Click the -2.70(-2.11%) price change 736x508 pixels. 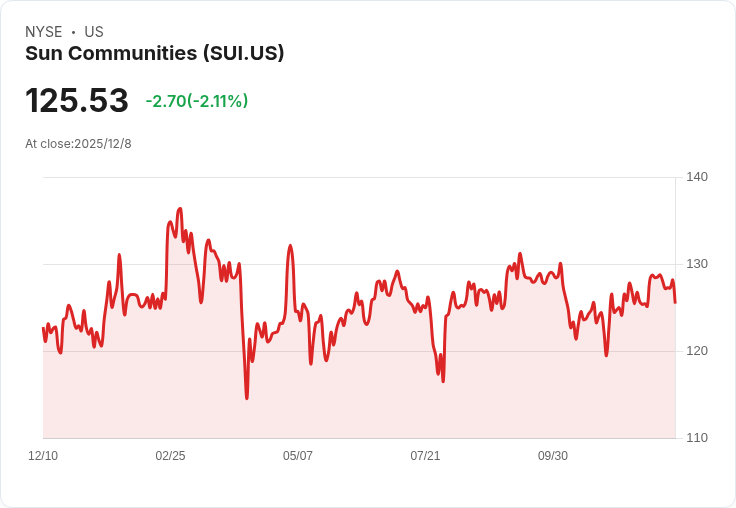pyautogui.click(x=197, y=101)
